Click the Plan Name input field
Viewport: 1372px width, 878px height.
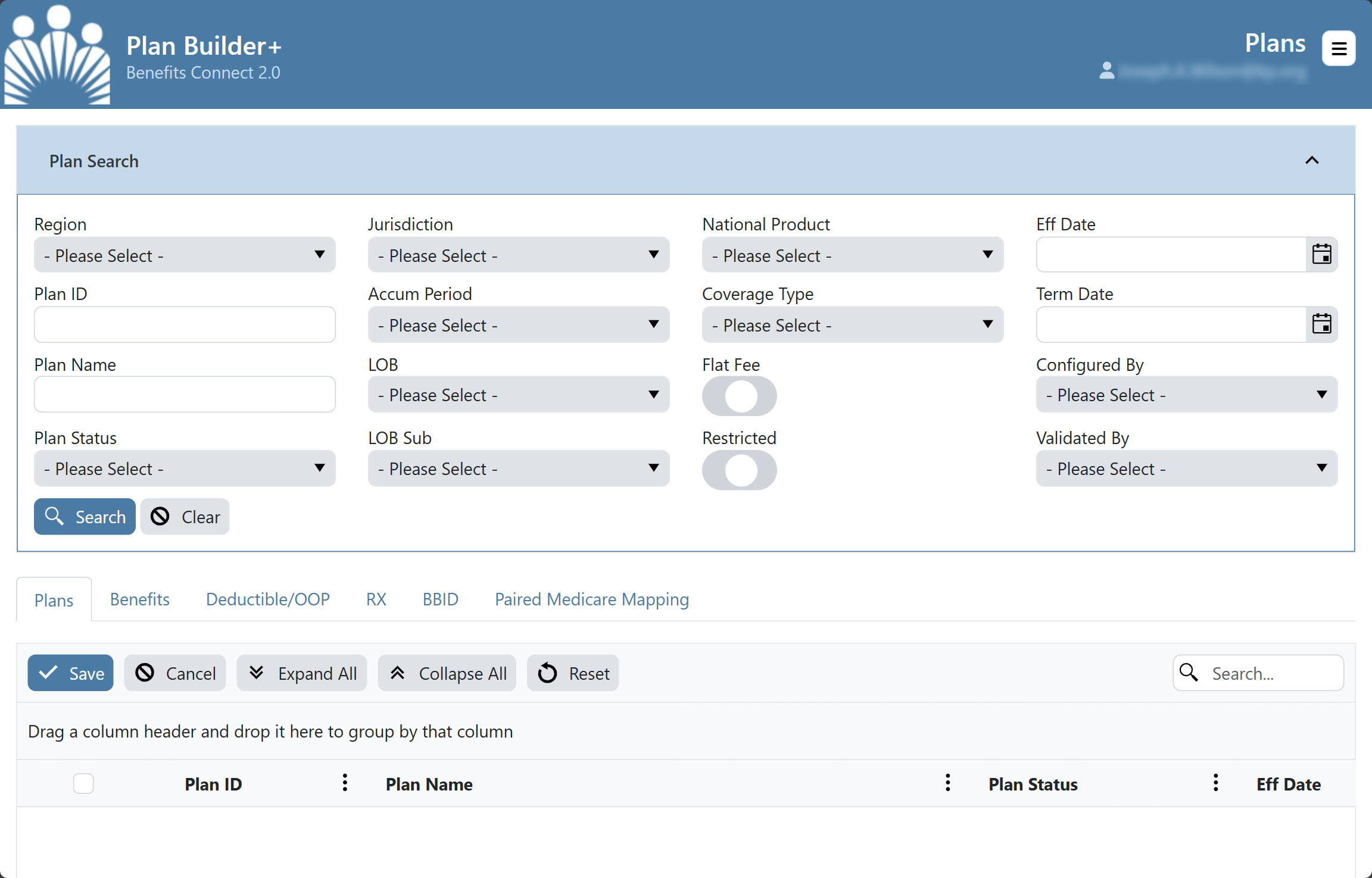click(185, 394)
